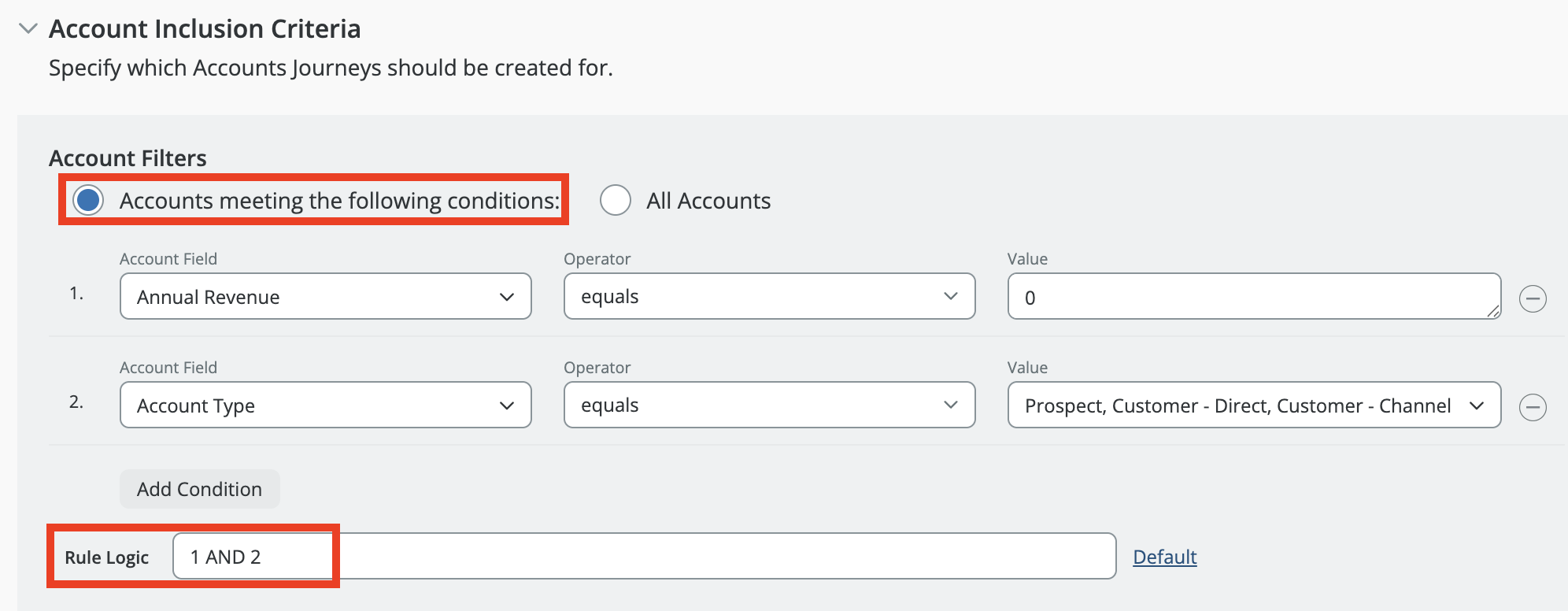Click the Account Inclusion Criteria section heading
Image resolution: width=1568 pixels, height=611 pixels.
205,29
